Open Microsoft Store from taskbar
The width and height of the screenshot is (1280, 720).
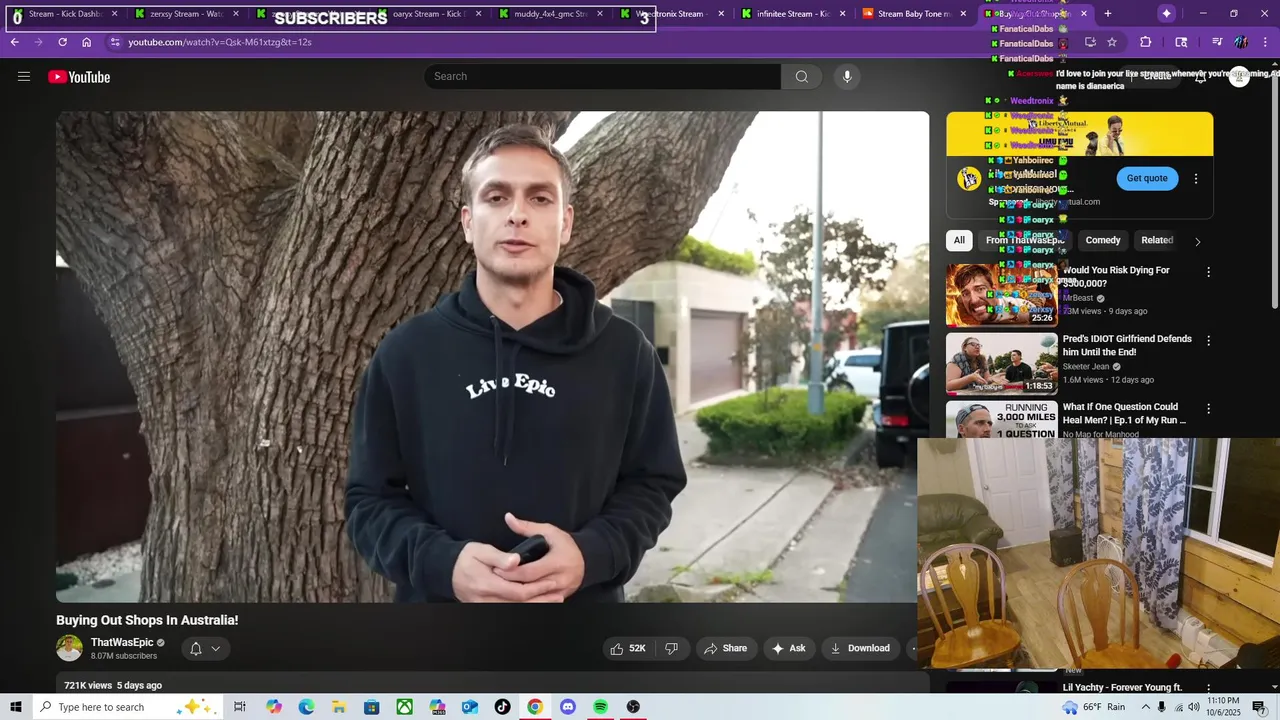(x=372, y=707)
